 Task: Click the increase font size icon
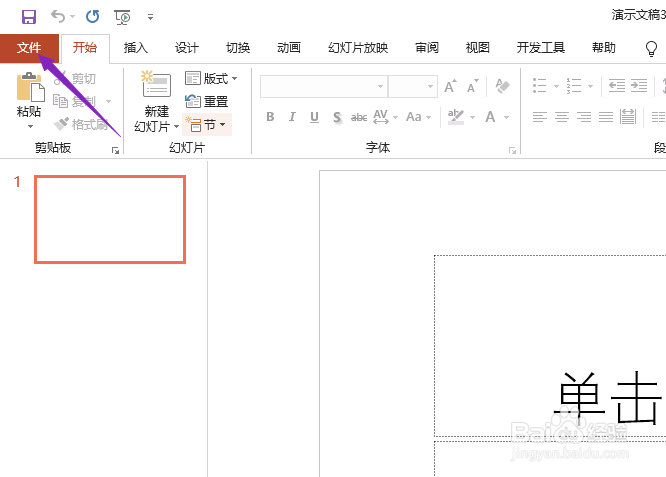[450, 87]
